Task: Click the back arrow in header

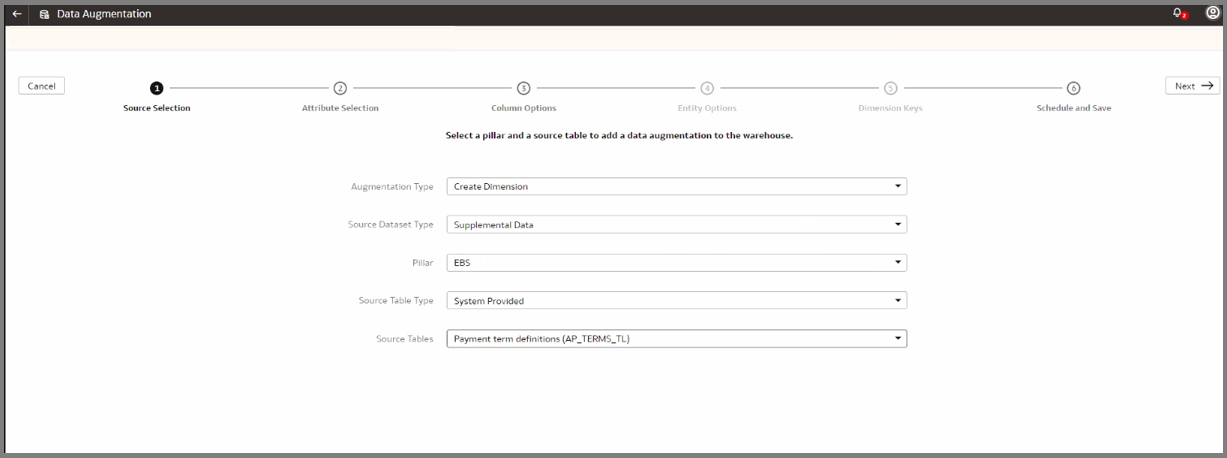Action: tap(17, 14)
